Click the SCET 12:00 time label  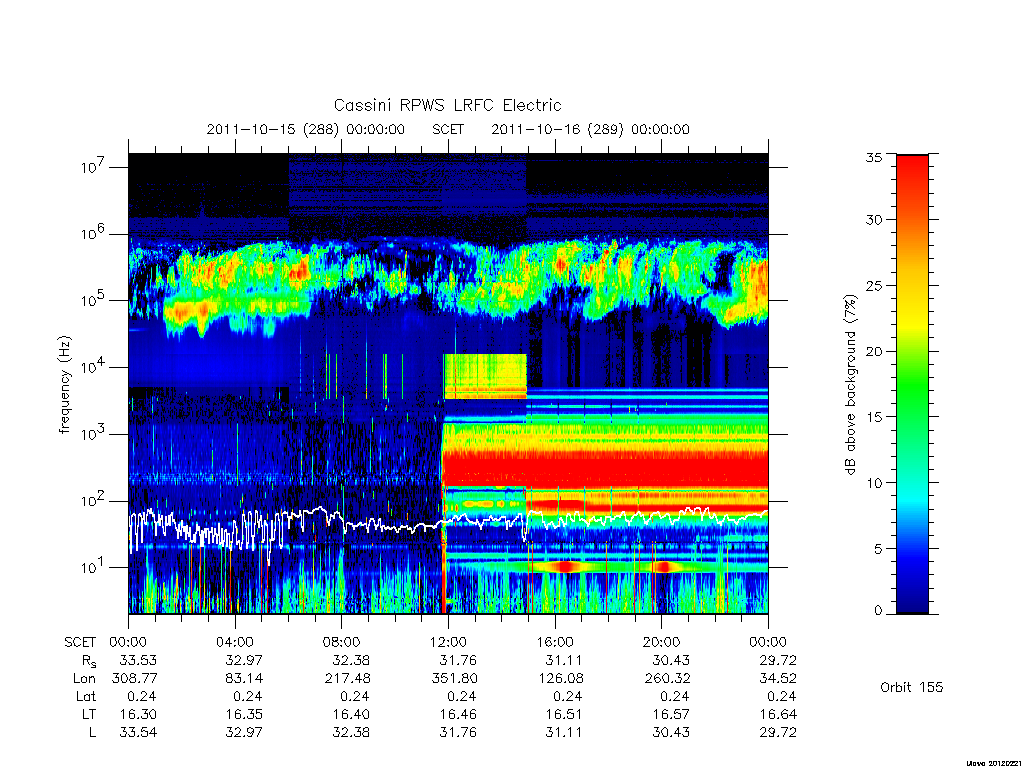tap(448, 642)
